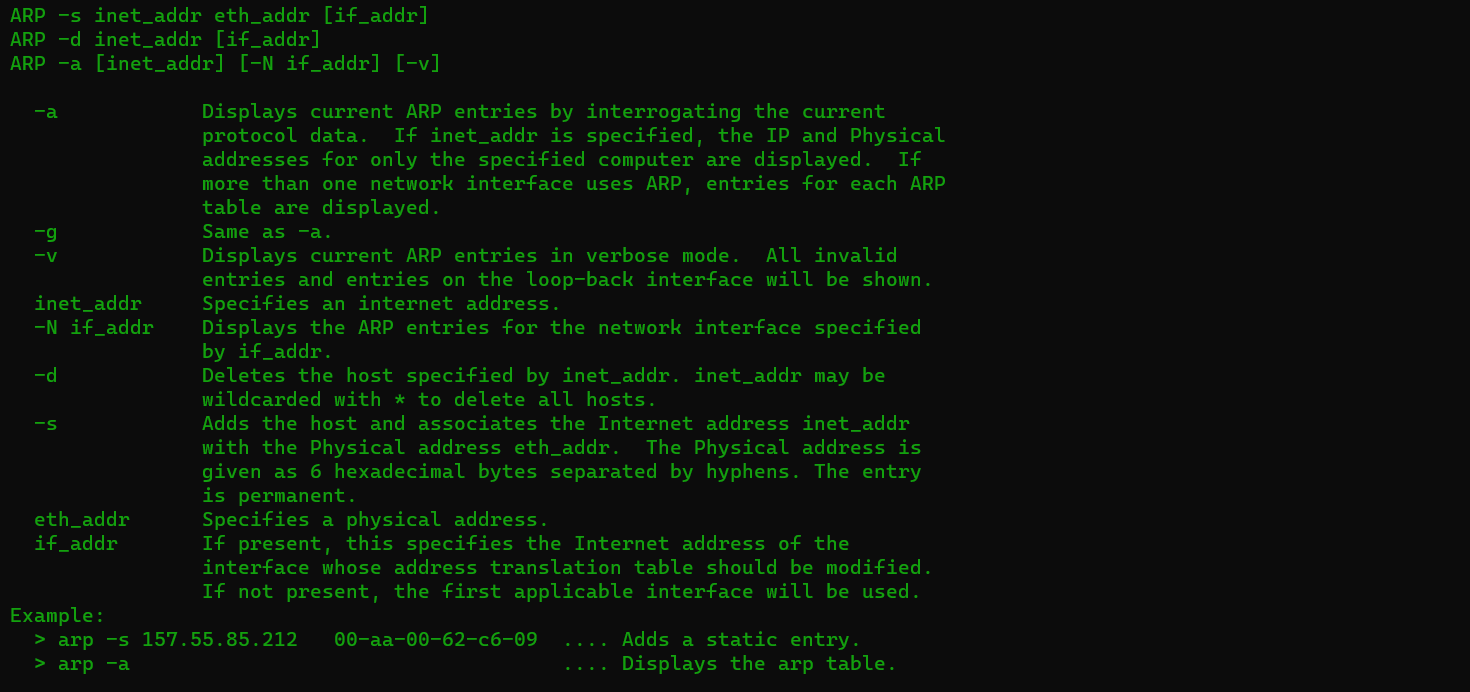Click the IP address 157.55.85.212
The width and height of the screenshot is (1470, 692).
click(x=219, y=639)
